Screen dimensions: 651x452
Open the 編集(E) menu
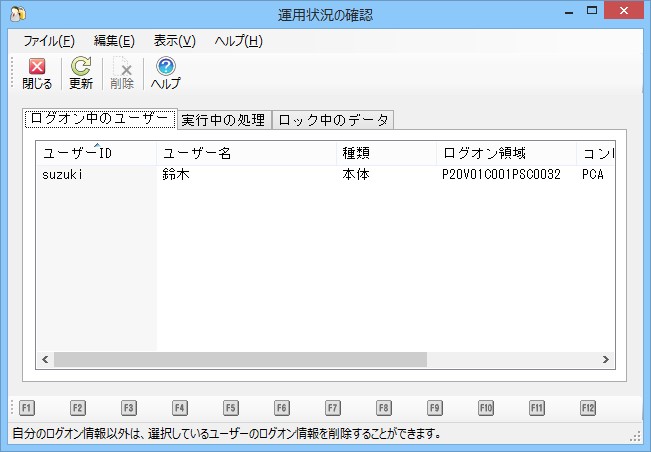point(113,41)
